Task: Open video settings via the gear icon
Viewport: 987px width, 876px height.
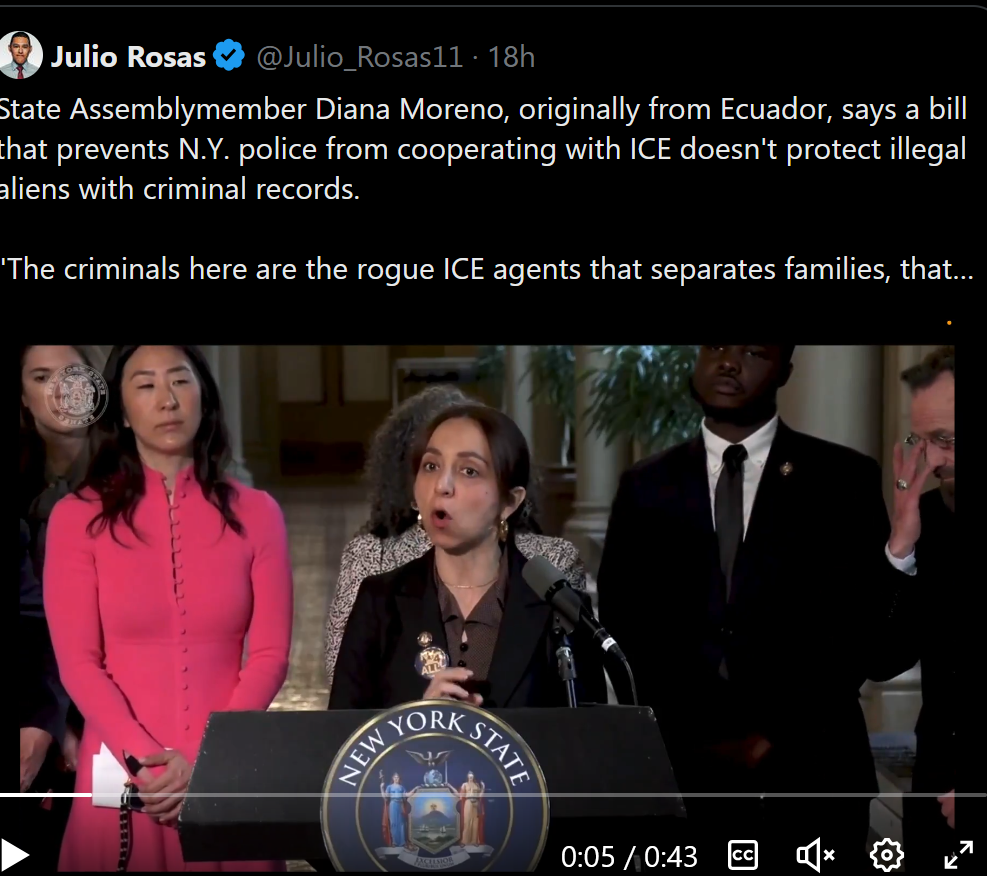Action: pyautogui.click(x=886, y=855)
